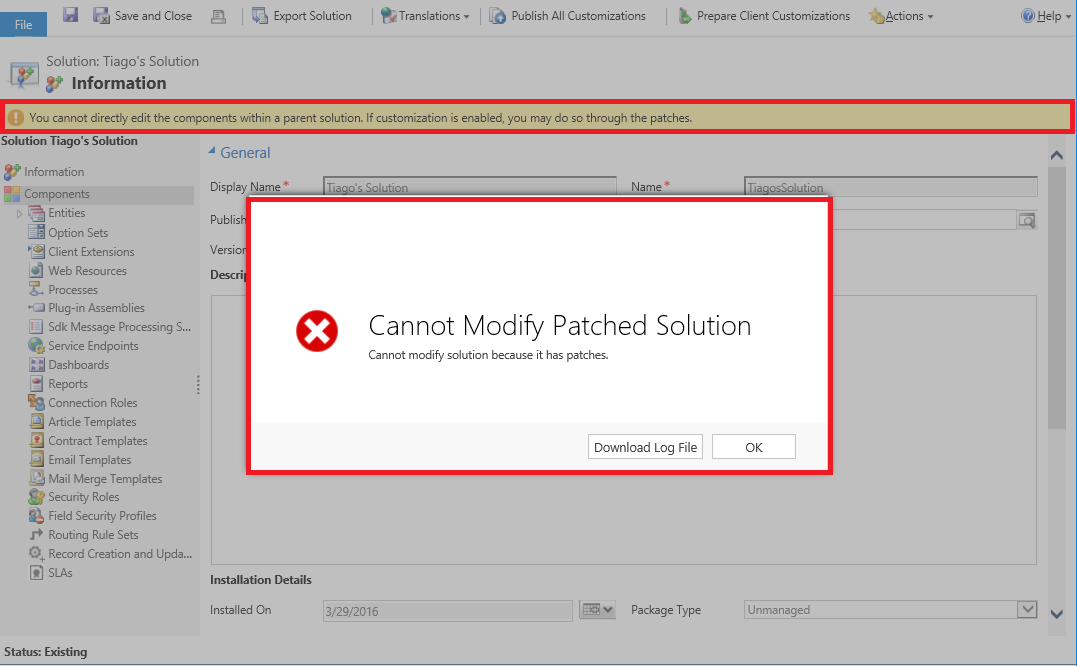The image size is (1077, 666).
Task: Collapse the General section
Action: 212,152
